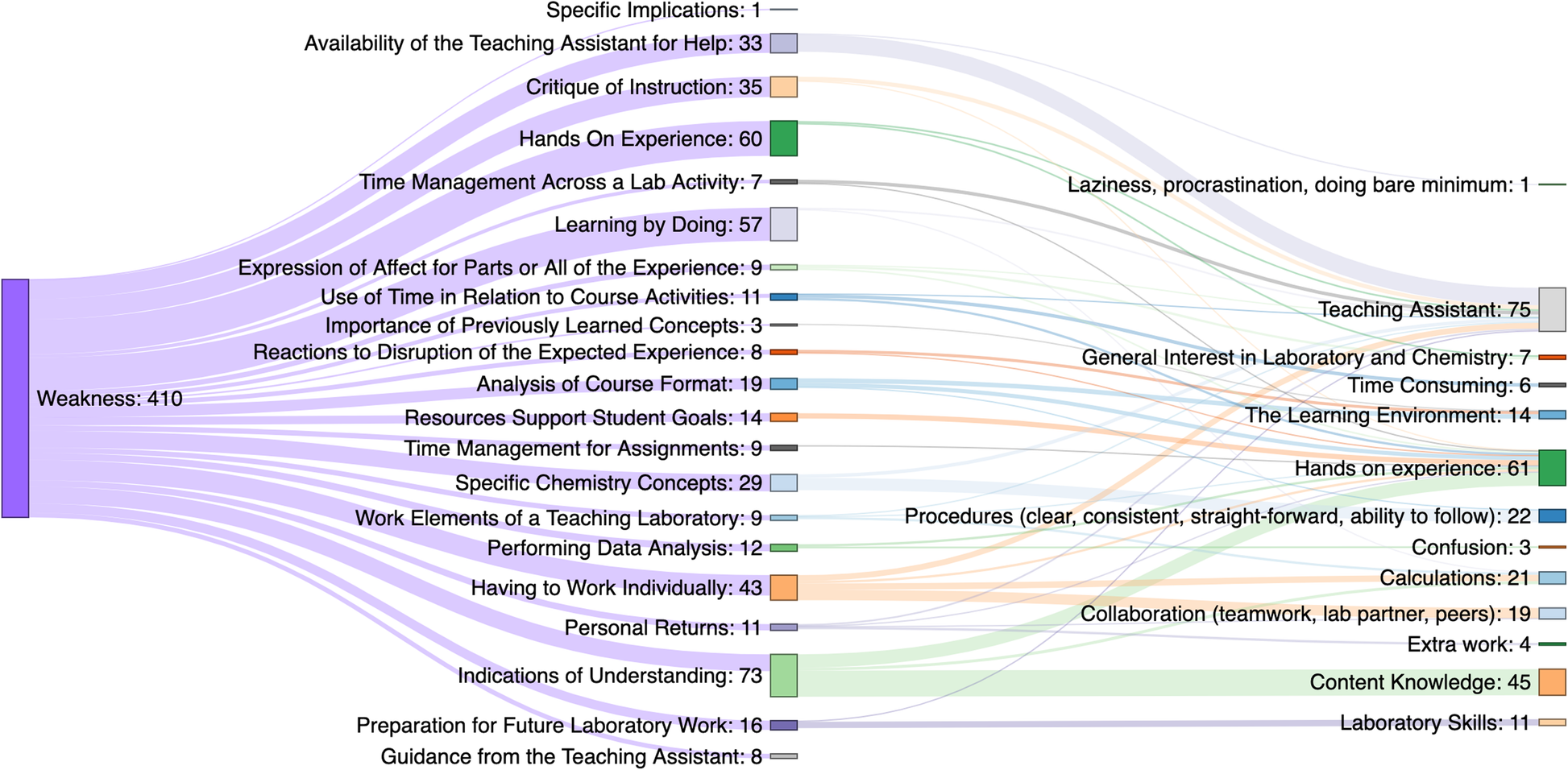The image size is (1568, 770).
Task: Click the Guidance from the Teaching Assistant node
Action: (783, 756)
